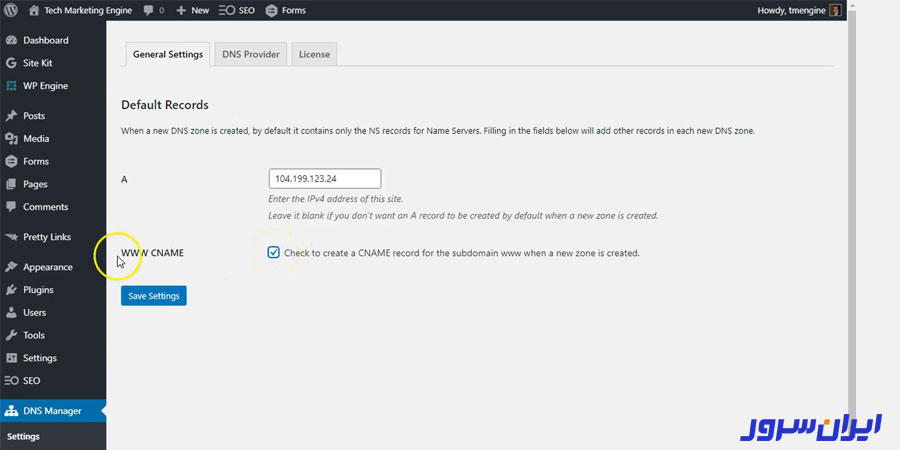Click the A record IPv4 input field
The image size is (900, 450).
click(325, 179)
